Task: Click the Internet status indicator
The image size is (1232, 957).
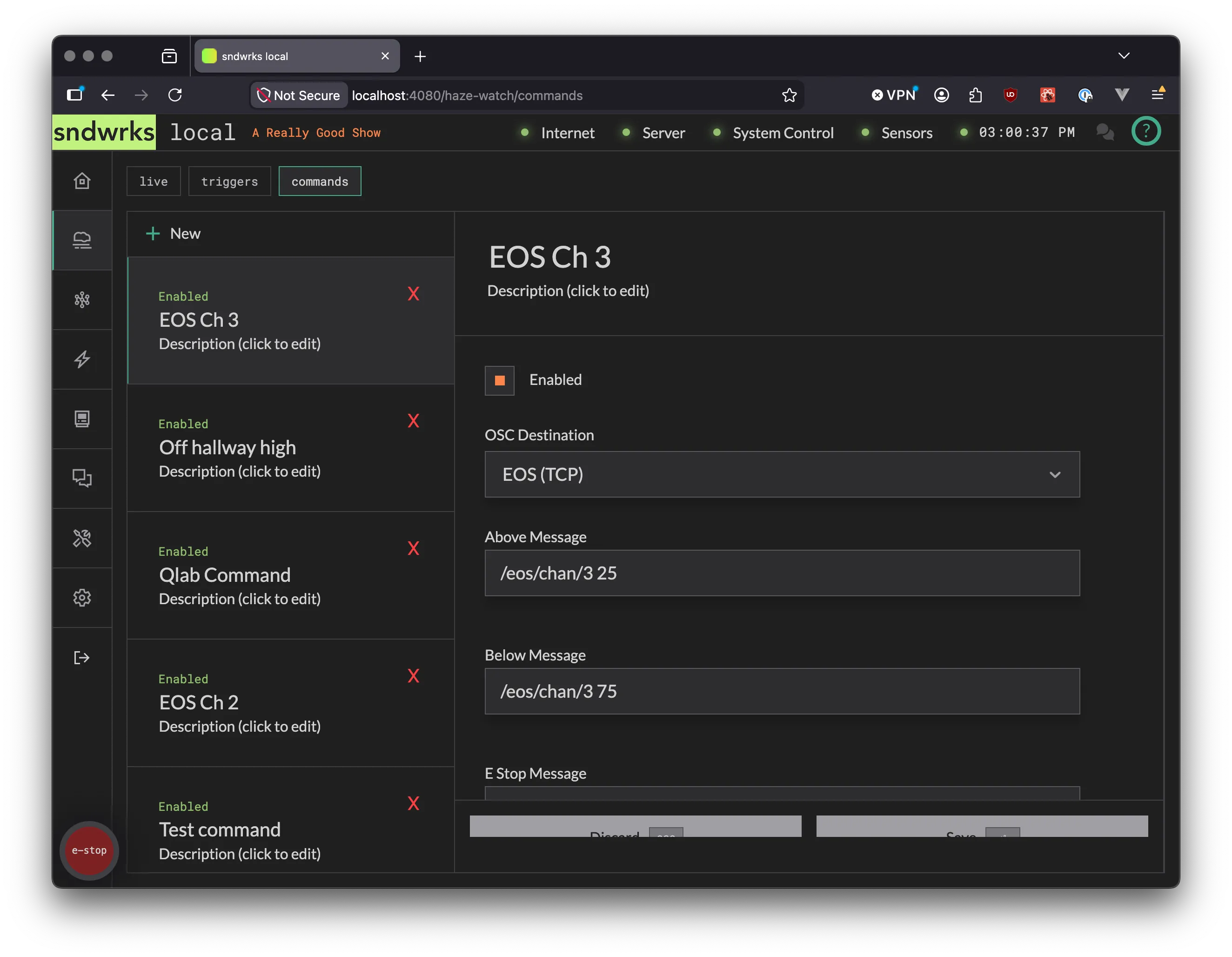Action: tap(557, 133)
